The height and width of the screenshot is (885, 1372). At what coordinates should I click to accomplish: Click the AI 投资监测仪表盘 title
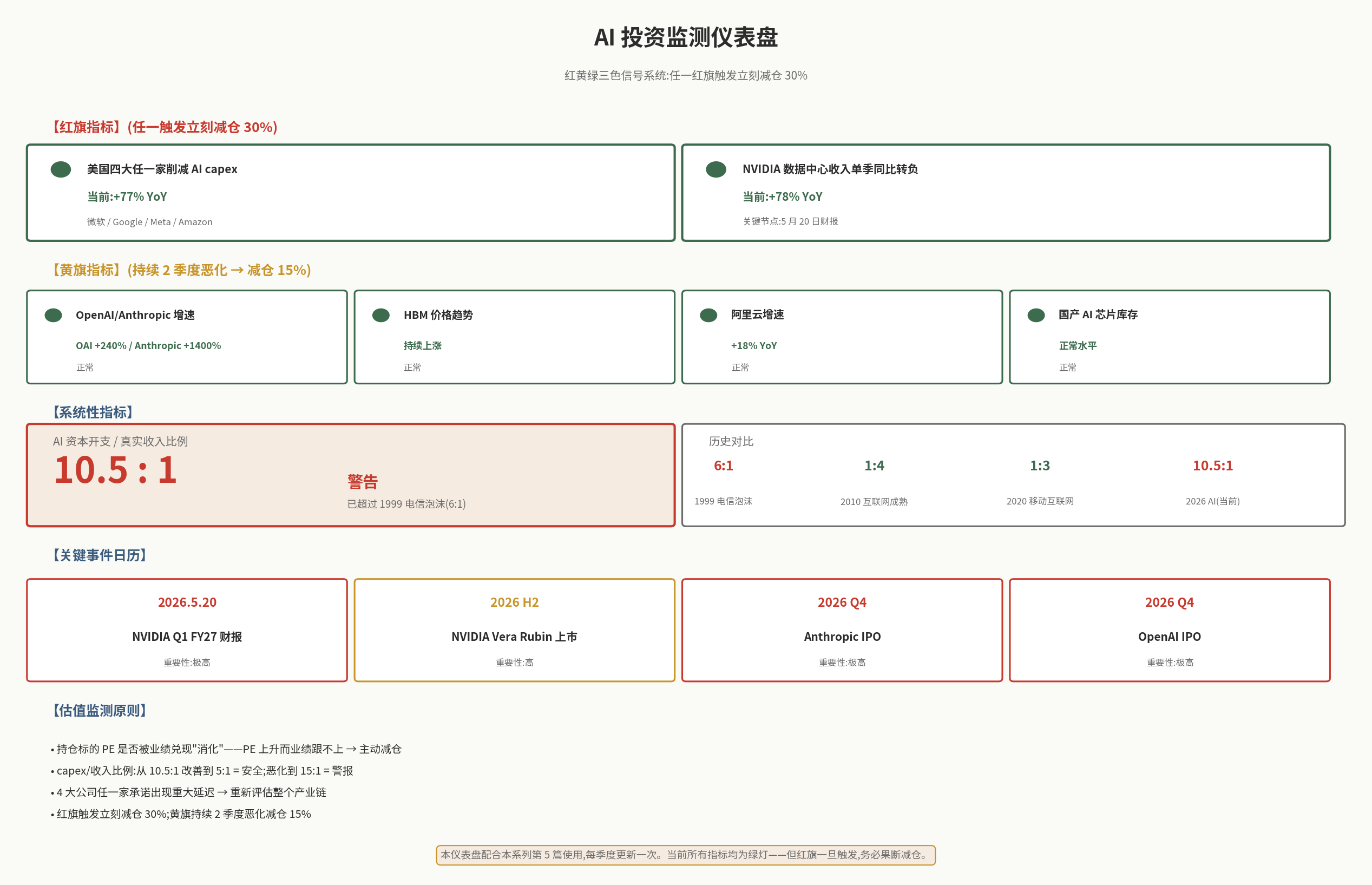(x=686, y=37)
